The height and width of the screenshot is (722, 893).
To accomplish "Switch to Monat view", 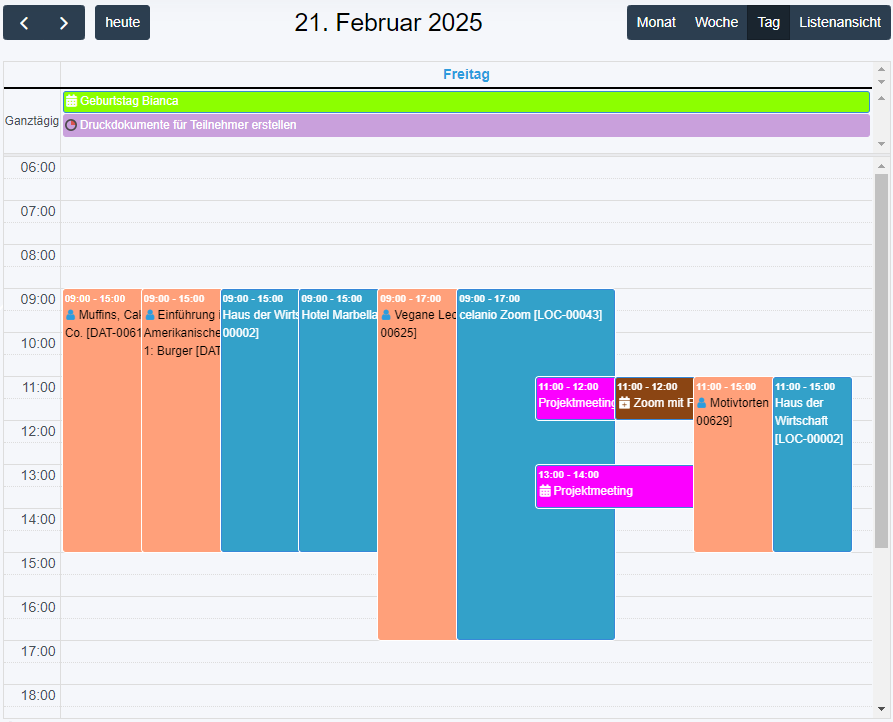I will point(656,22).
